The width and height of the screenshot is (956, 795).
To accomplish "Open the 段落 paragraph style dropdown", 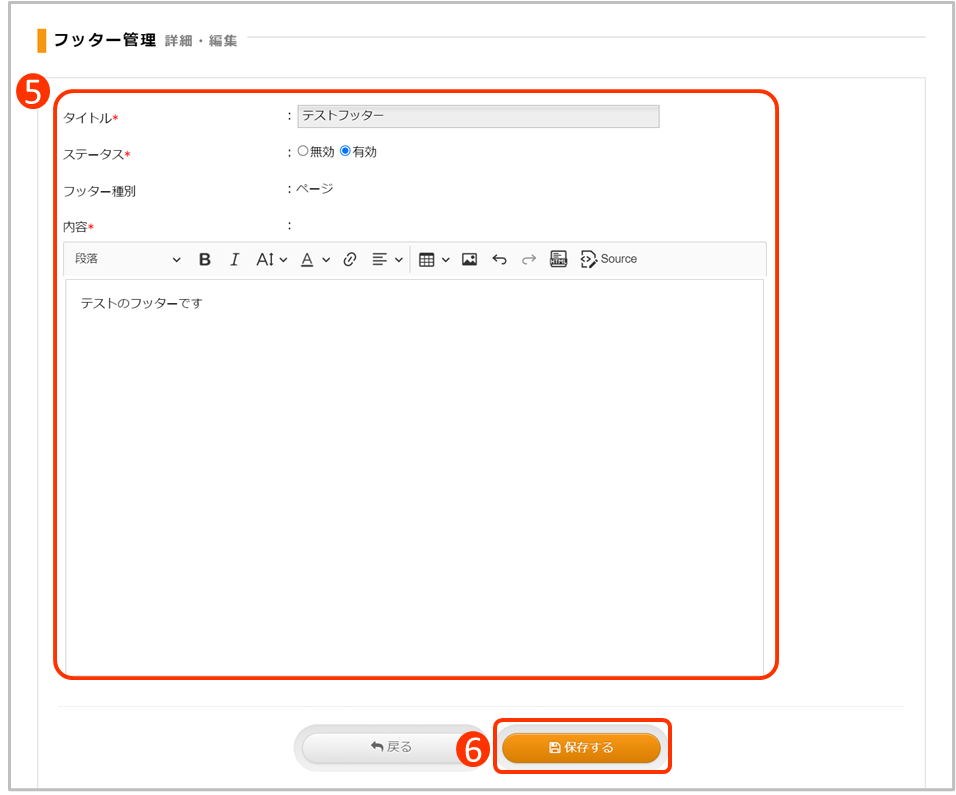I will pyautogui.click(x=128, y=259).
